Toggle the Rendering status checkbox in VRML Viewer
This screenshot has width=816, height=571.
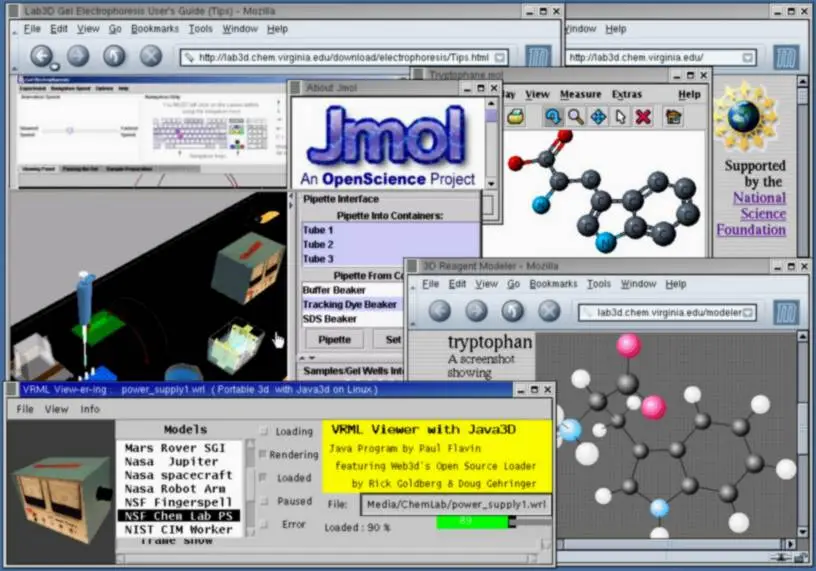(x=263, y=454)
